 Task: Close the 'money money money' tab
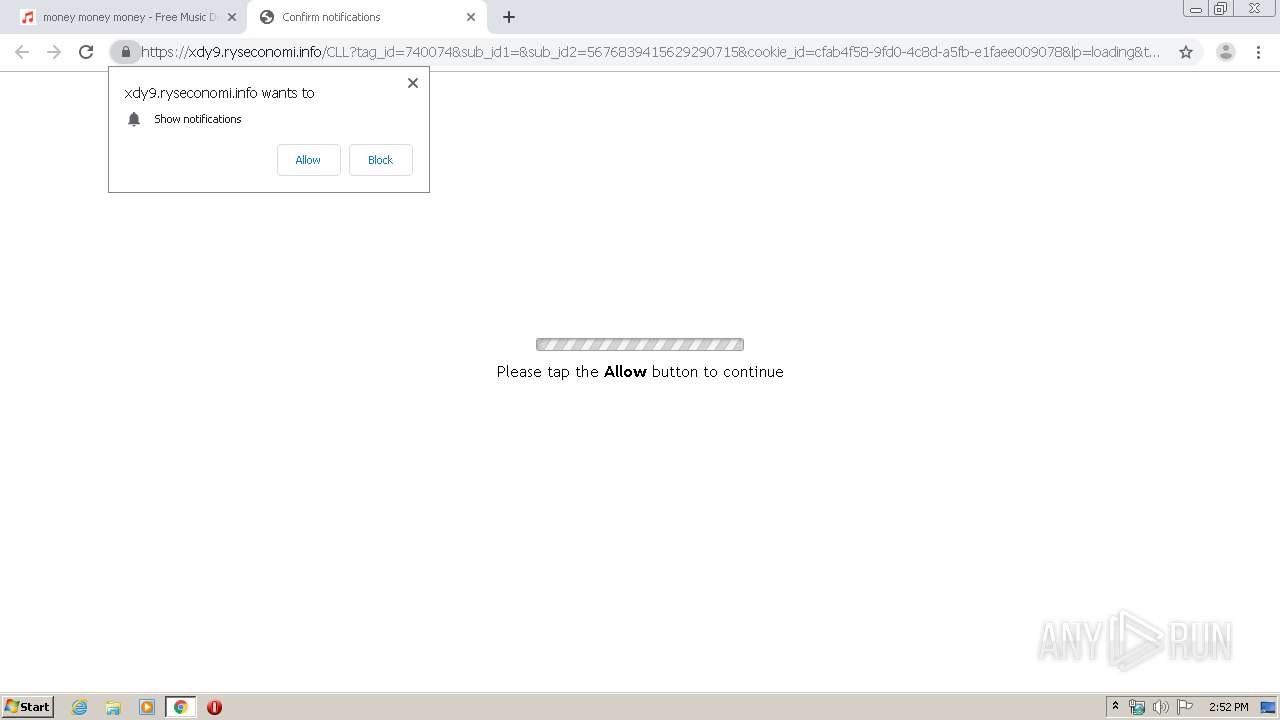(232, 17)
